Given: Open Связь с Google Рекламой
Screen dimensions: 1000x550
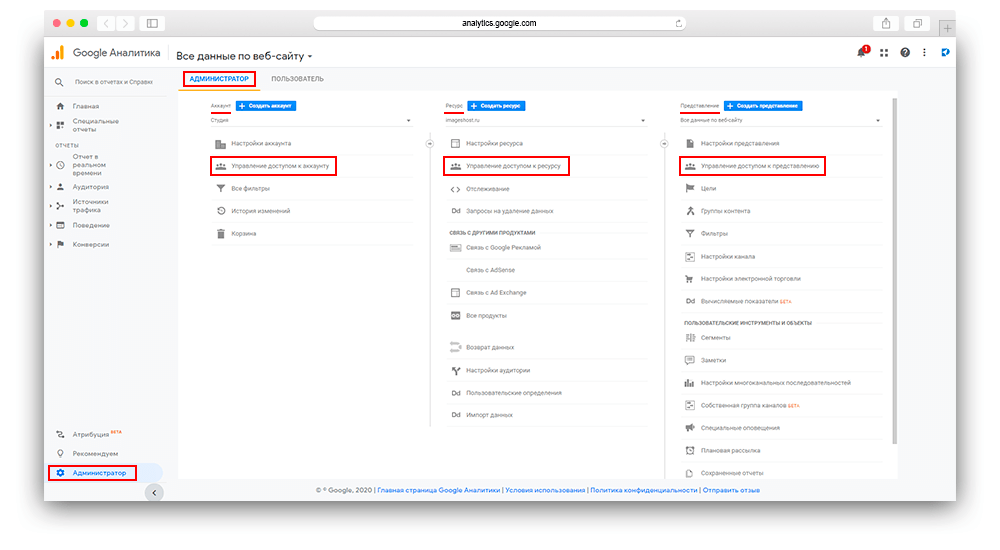Looking at the screenshot, I should [503, 248].
